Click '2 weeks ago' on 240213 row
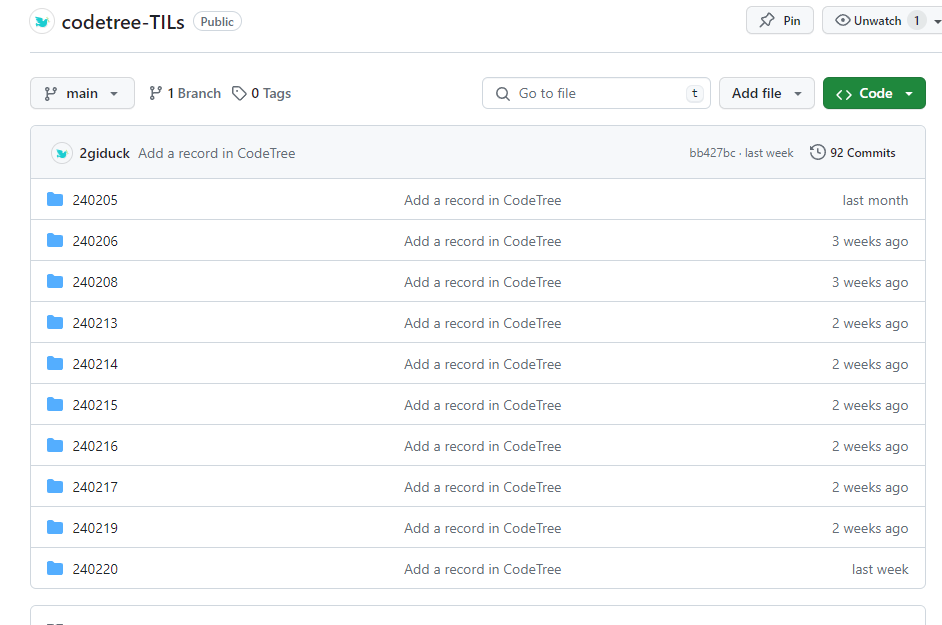 point(870,323)
